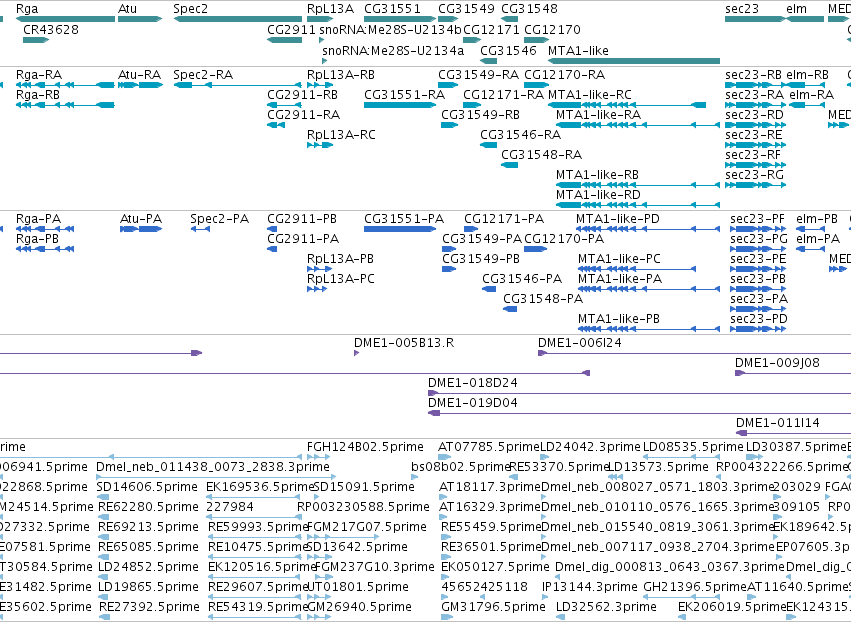This screenshot has width=851, height=622.
Task: Open BAC clone DME1-009J08 label
Action: coord(777,363)
